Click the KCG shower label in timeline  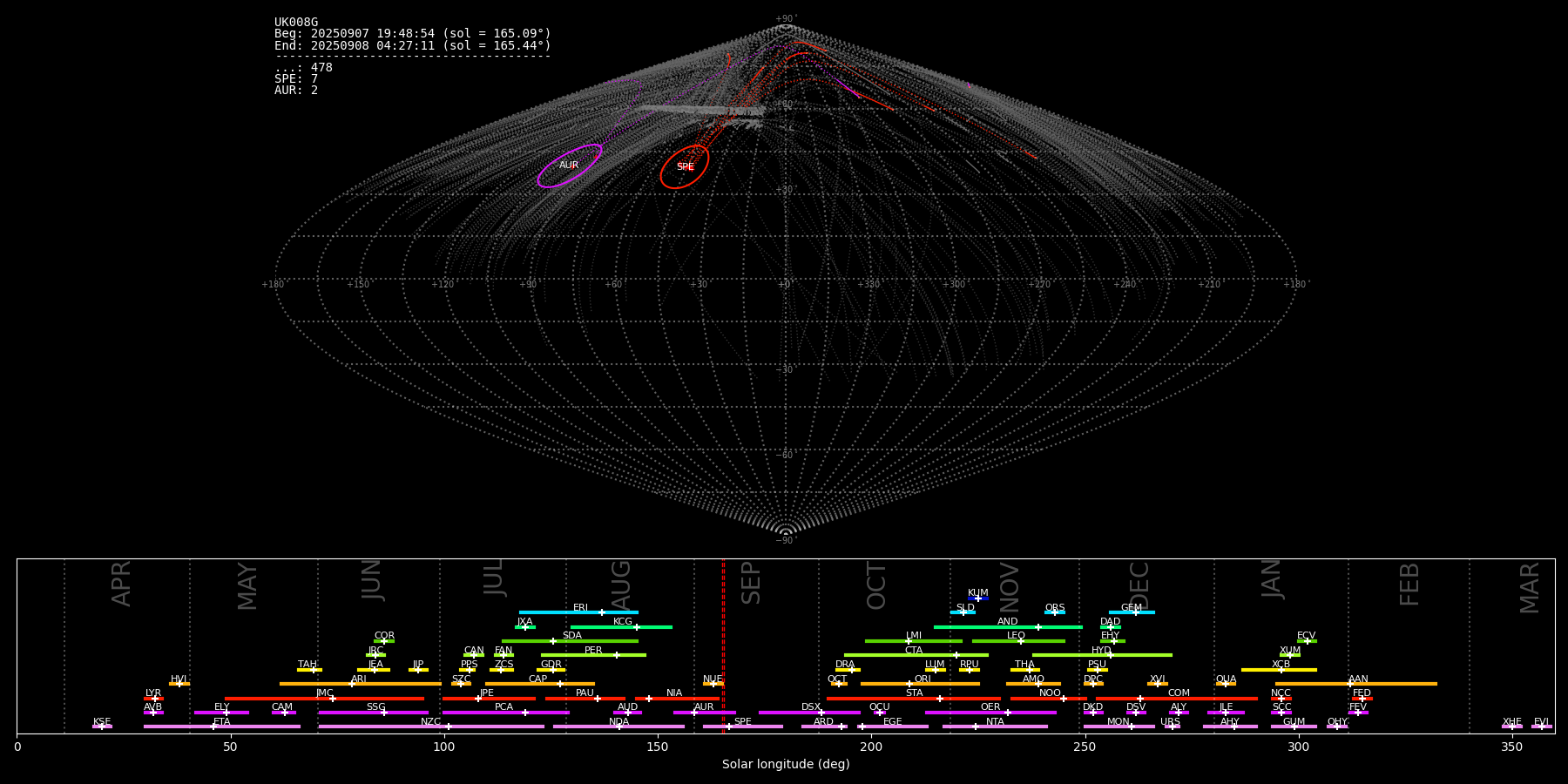point(623,622)
